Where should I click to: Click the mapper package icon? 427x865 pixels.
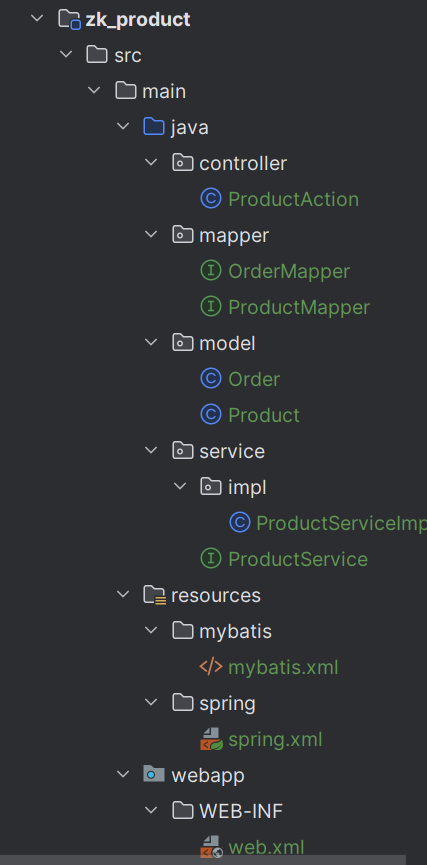(x=183, y=235)
